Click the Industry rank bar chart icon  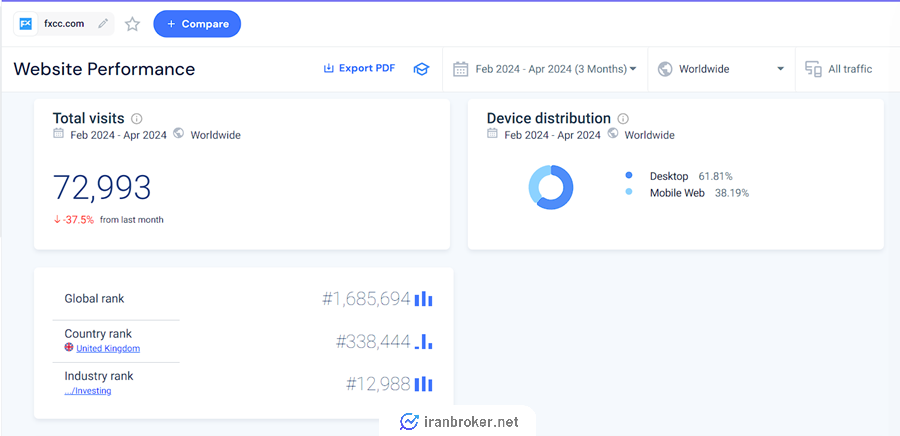pyautogui.click(x=424, y=383)
